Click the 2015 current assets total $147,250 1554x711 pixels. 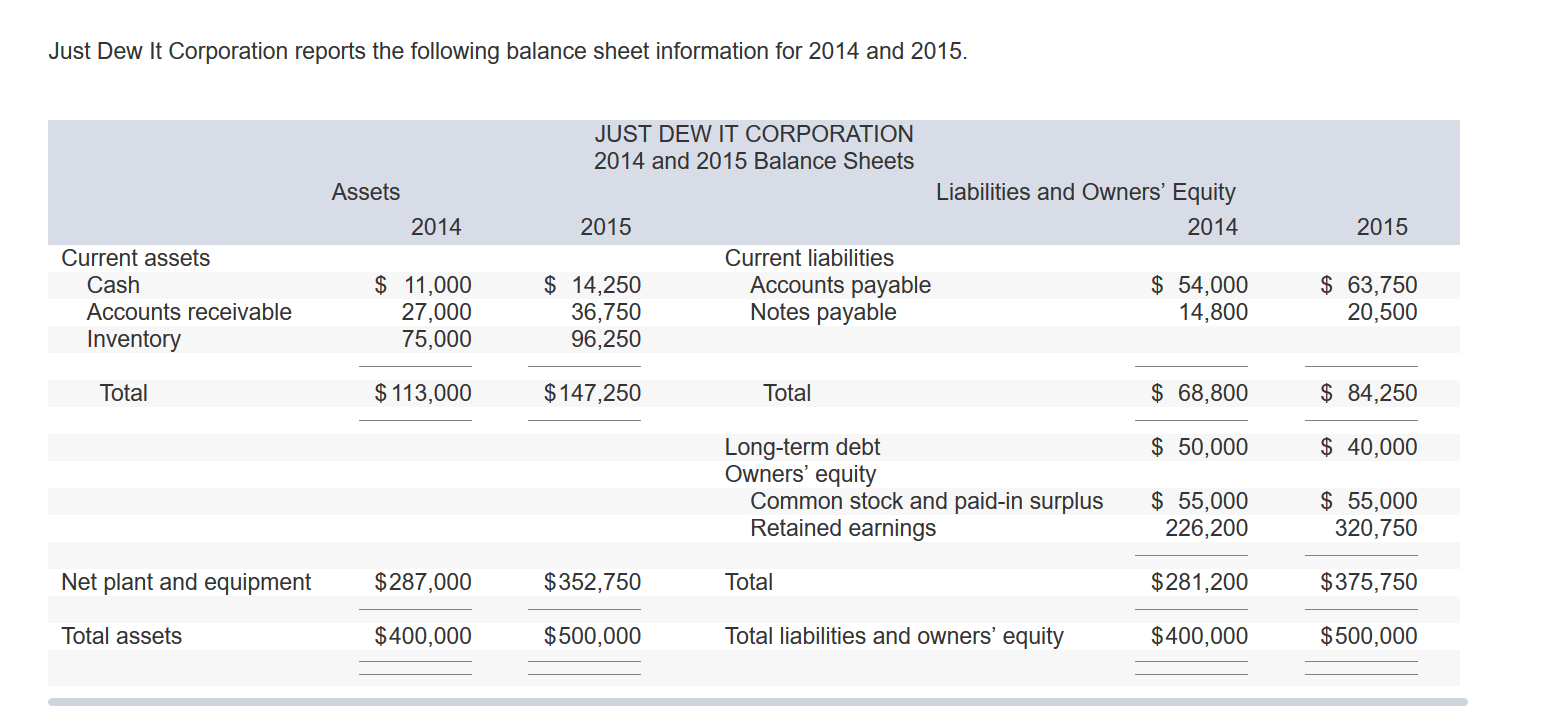592,393
